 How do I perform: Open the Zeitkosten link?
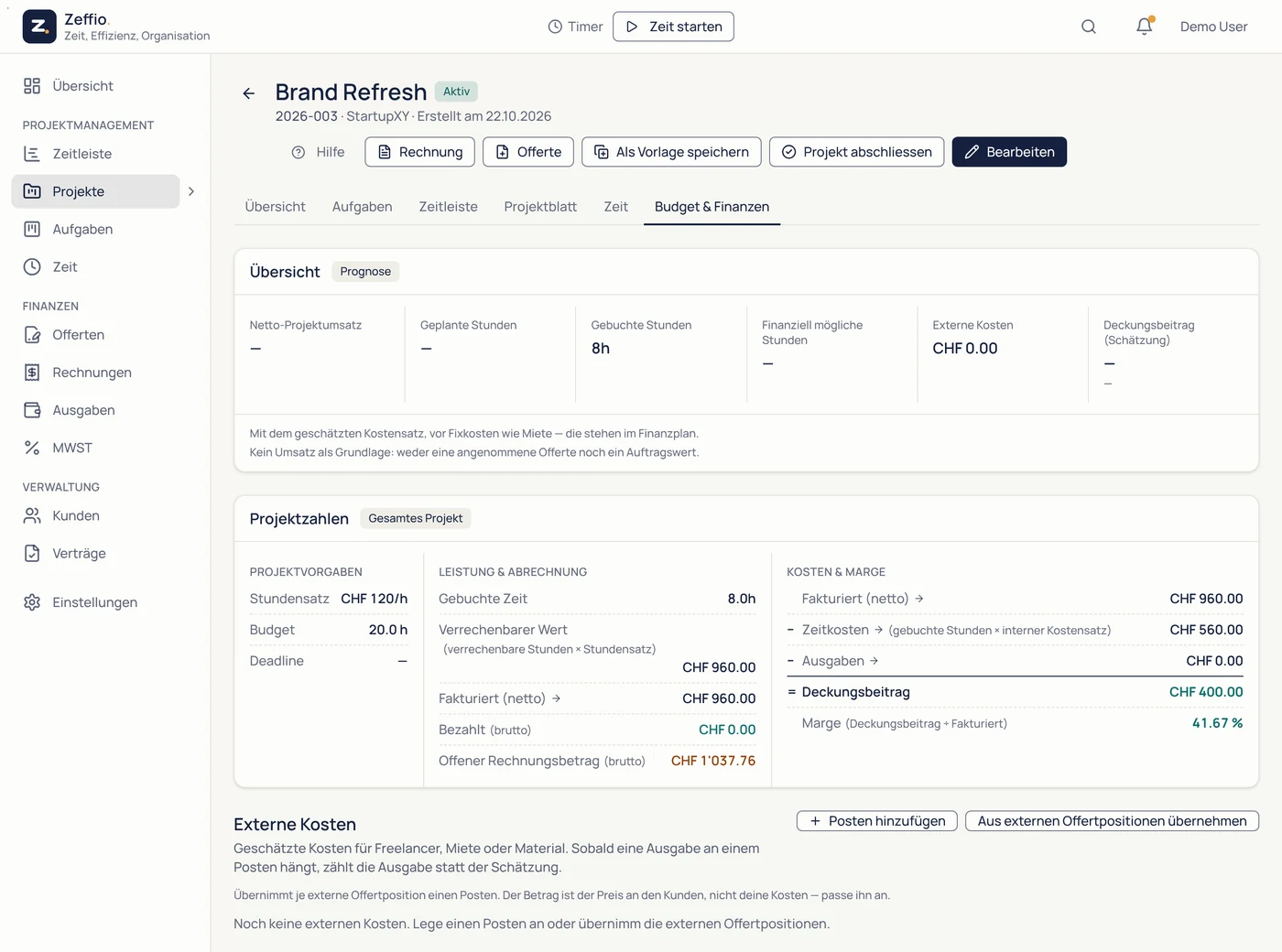coord(842,630)
